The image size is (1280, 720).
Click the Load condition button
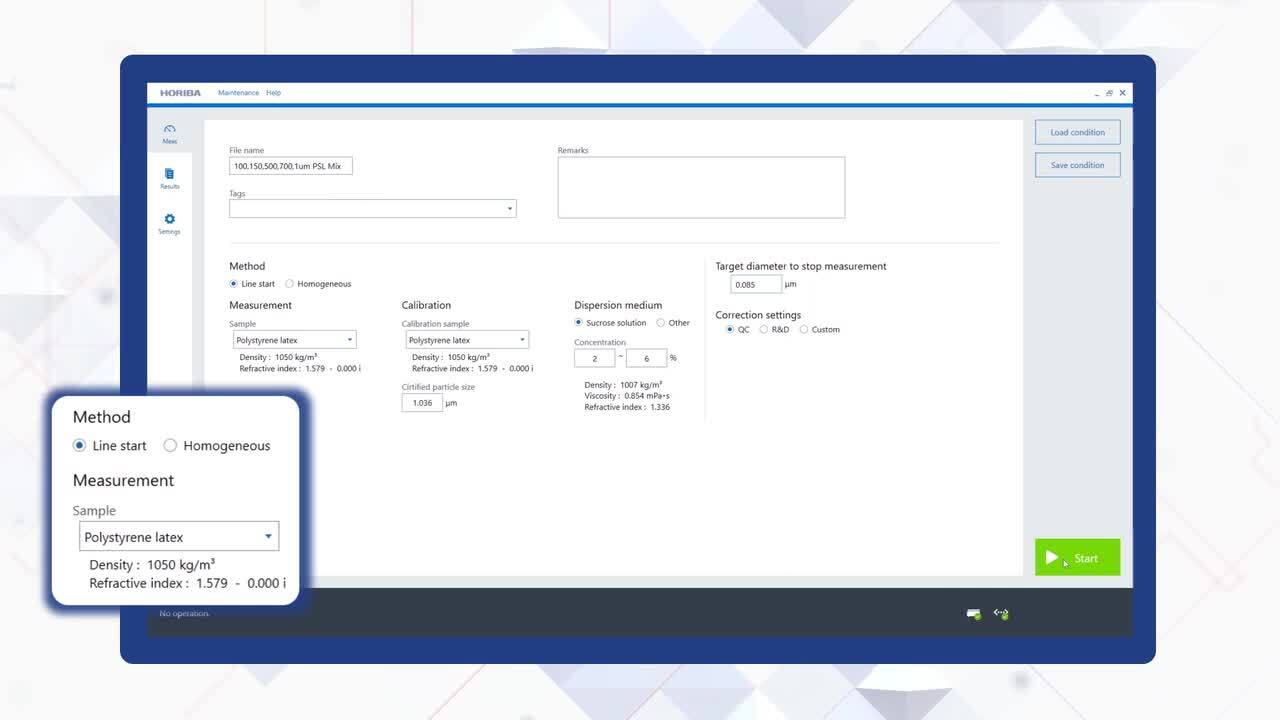[1077, 132]
